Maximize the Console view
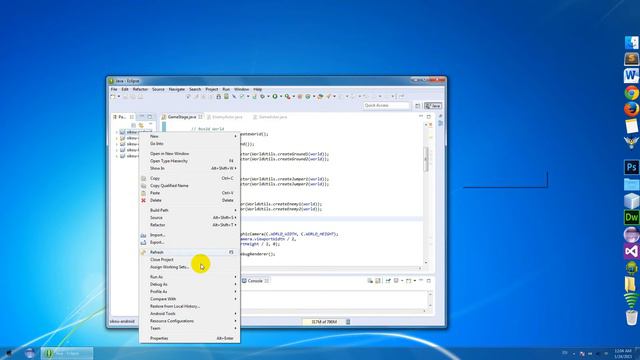This screenshot has width=640, height=360. (429, 281)
